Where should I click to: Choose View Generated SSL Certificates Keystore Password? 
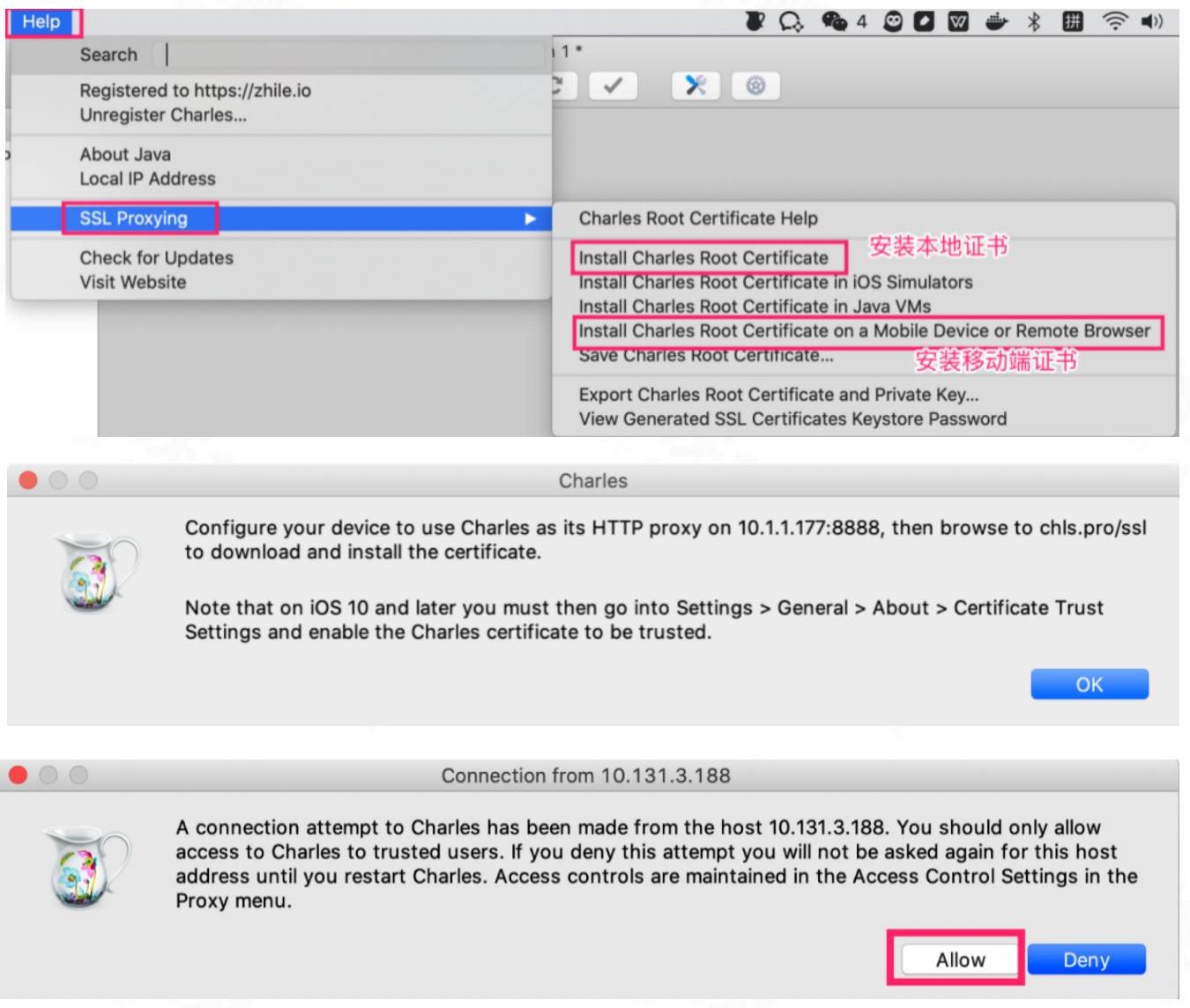[x=792, y=419]
